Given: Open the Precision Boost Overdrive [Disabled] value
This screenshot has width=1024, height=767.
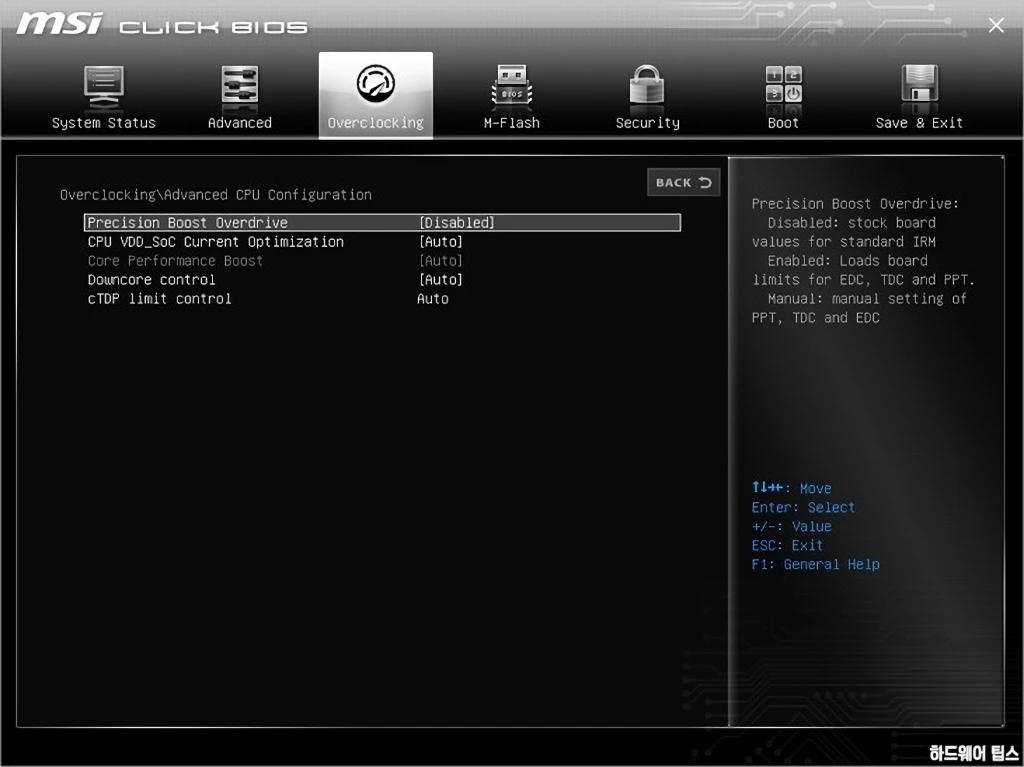Looking at the screenshot, I should pos(456,223).
